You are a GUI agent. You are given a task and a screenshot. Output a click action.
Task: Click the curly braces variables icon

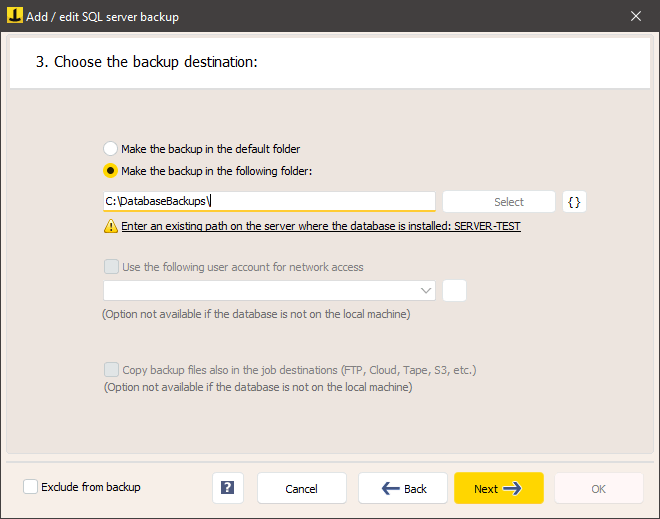point(574,202)
